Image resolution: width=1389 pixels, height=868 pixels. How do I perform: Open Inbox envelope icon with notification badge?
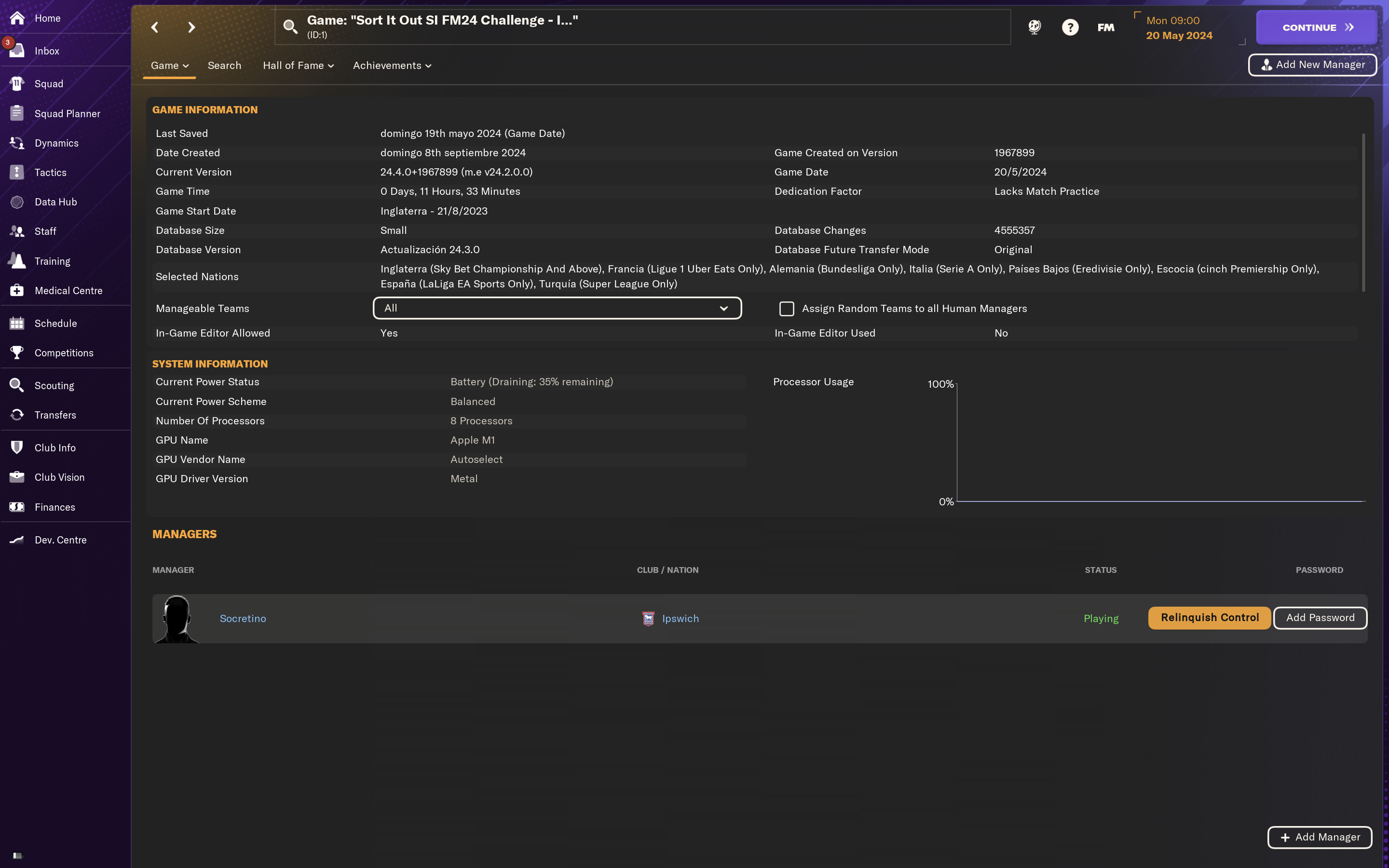(16, 50)
